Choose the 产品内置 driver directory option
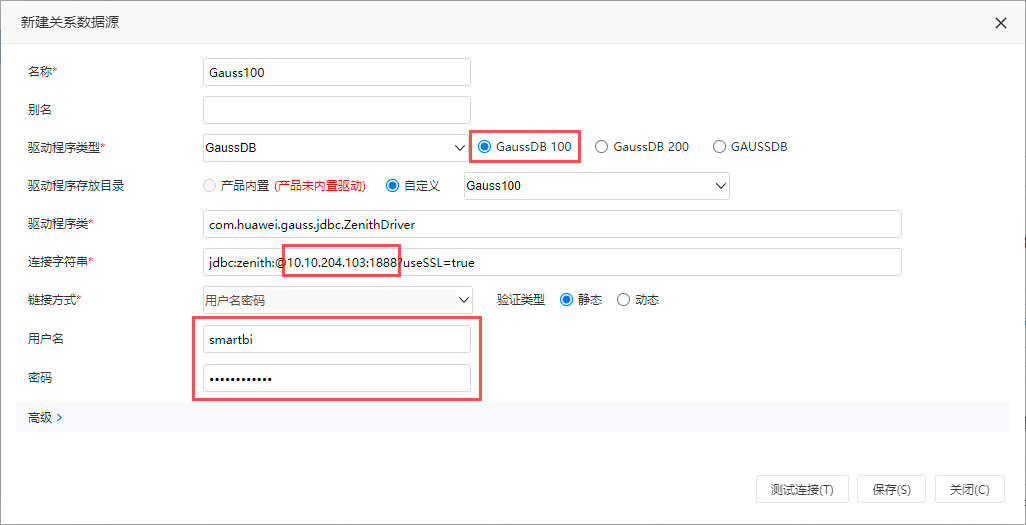Image resolution: width=1026 pixels, height=525 pixels. (x=209, y=186)
